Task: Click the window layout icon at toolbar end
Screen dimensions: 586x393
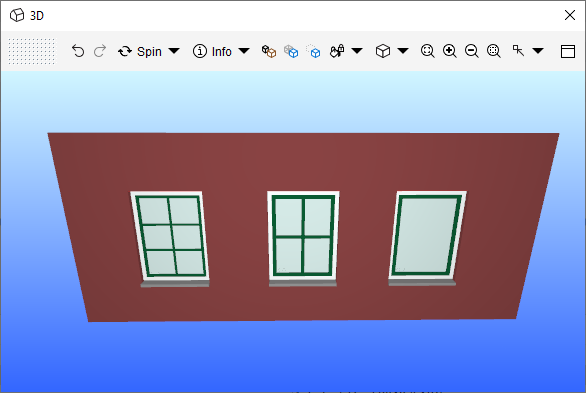Action: pos(568,51)
